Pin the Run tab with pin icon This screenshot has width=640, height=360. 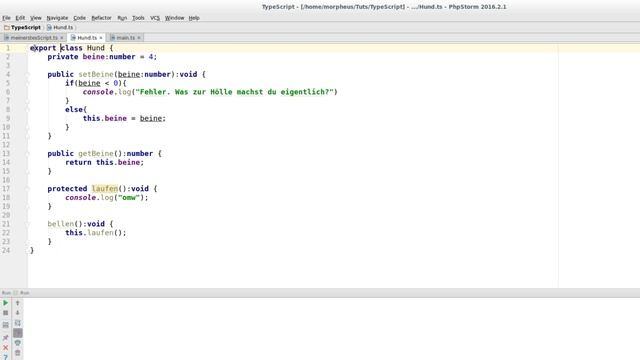click(x=6, y=338)
